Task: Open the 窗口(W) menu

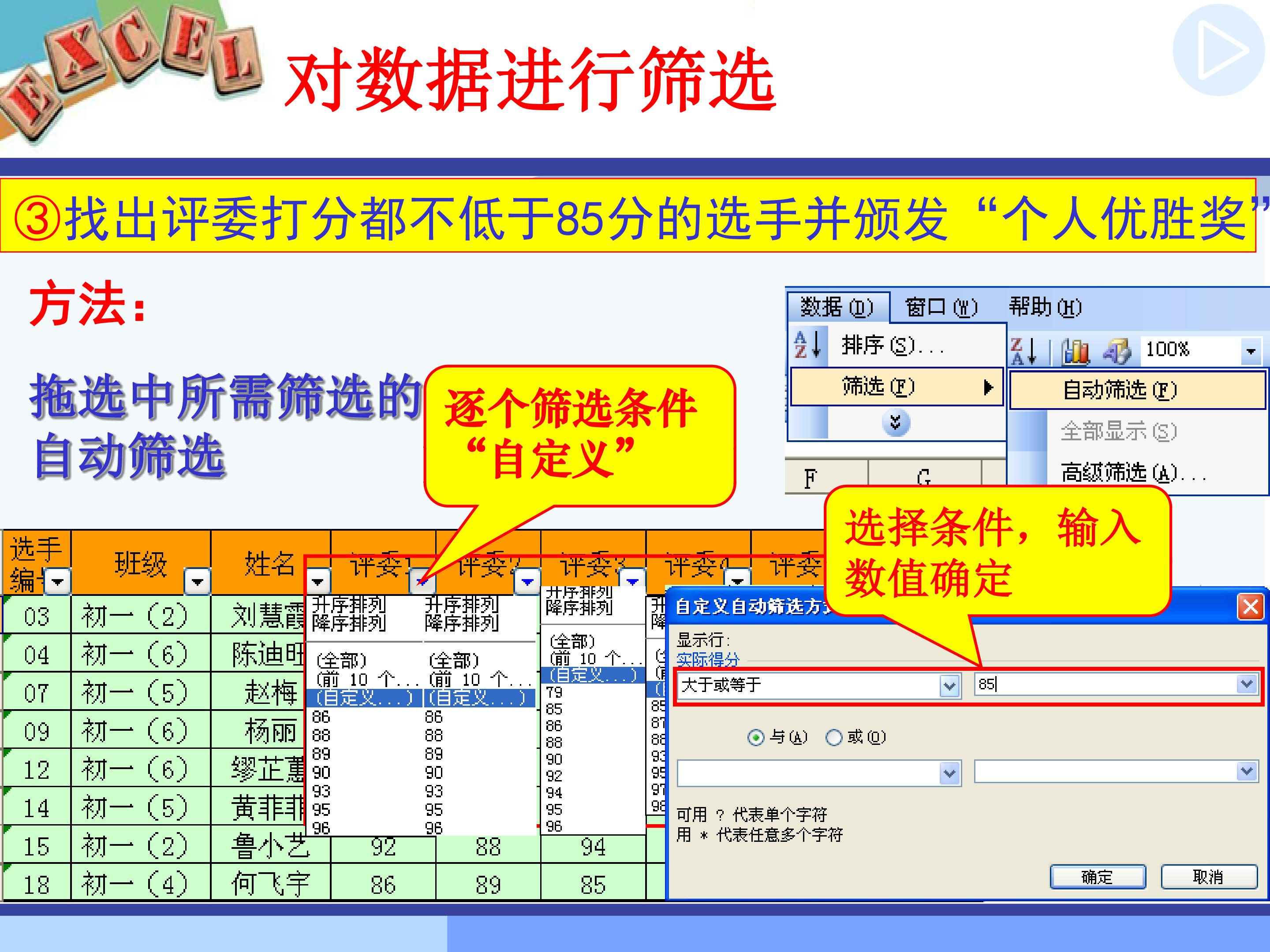Action: (x=941, y=308)
